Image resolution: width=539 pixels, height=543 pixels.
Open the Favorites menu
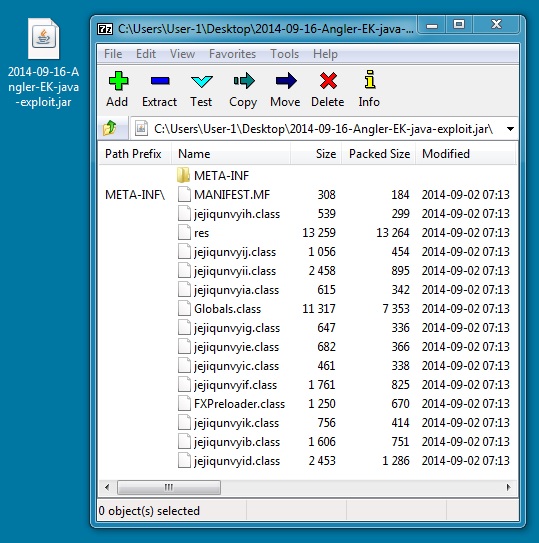tap(232, 54)
